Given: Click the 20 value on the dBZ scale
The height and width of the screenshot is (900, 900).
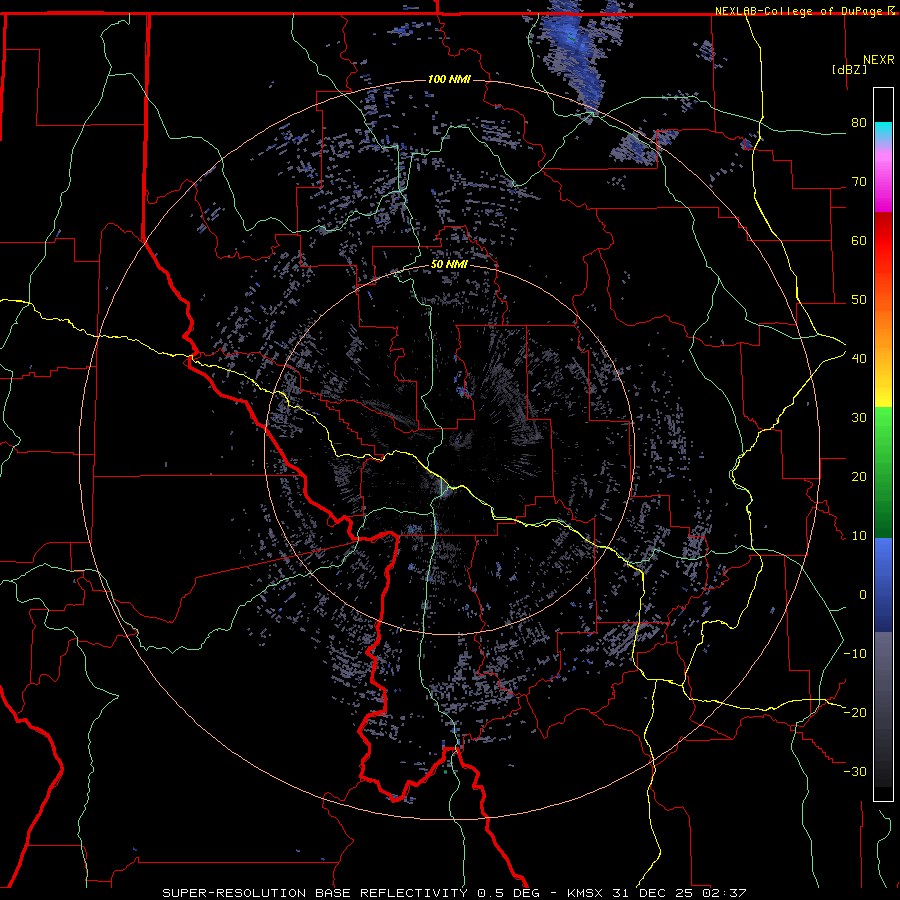Looking at the screenshot, I should (x=859, y=477).
